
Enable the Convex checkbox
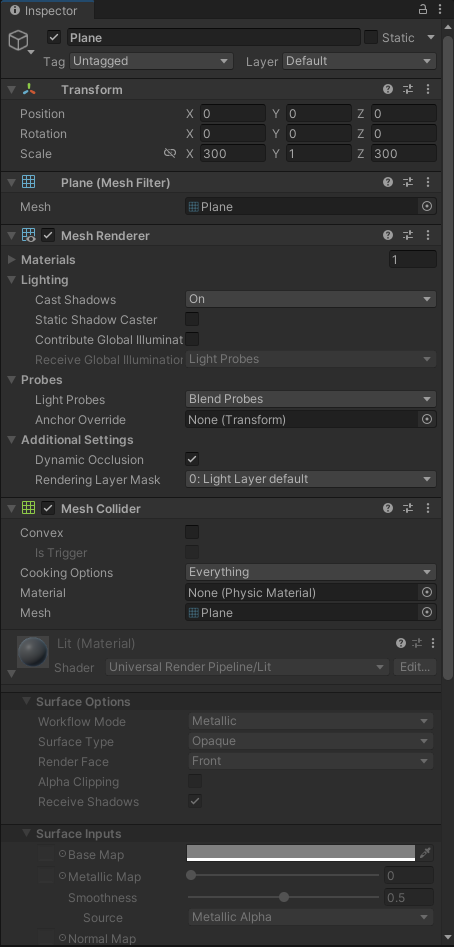(192, 532)
